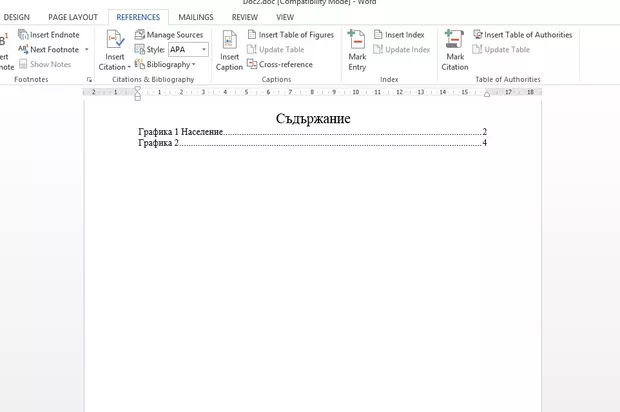Click page number 4 in the table
Screen dimensions: 620x412
[484, 143]
